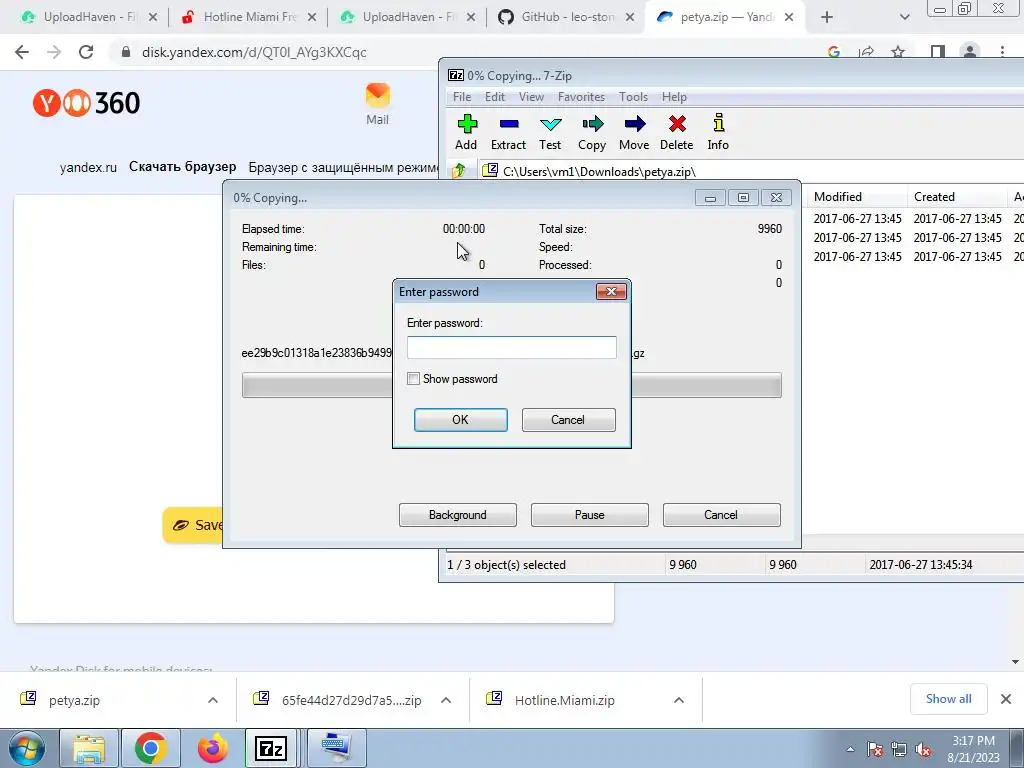Click Скачать браузер link
This screenshot has height=768, width=1024.
point(182,167)
